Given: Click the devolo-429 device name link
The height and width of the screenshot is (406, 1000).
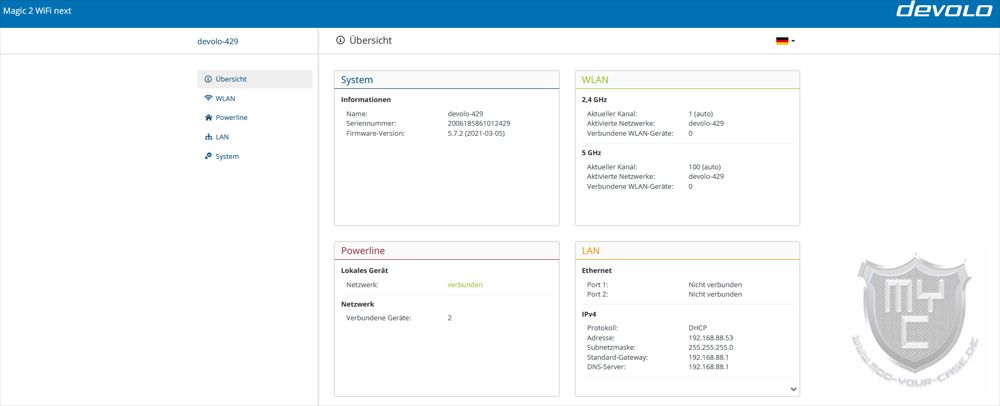Looking at the screenshot, I should 217,41.
